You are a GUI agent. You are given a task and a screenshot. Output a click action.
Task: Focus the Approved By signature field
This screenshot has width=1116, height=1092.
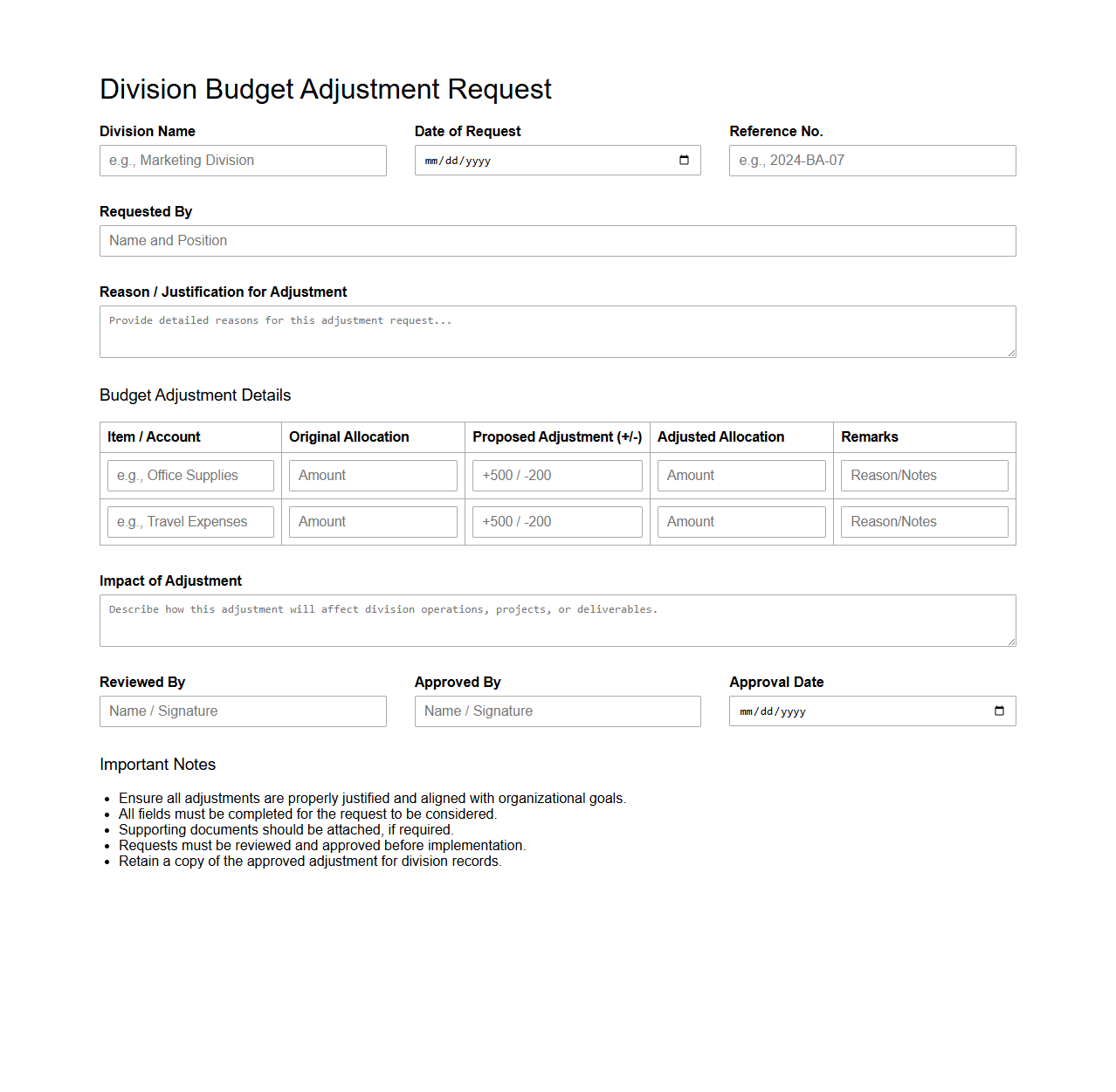(557, 711)
